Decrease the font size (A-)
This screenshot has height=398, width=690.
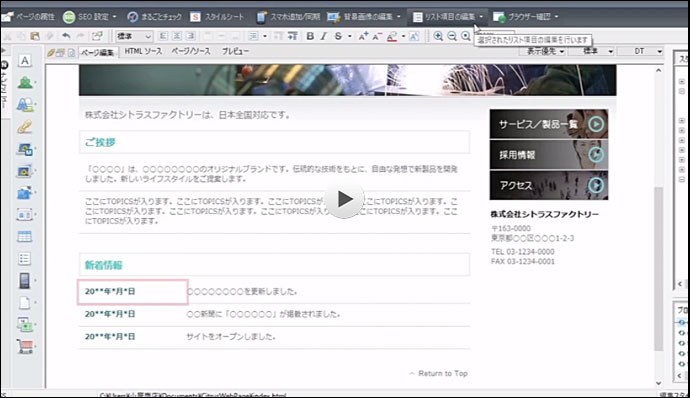coord(377,36)
